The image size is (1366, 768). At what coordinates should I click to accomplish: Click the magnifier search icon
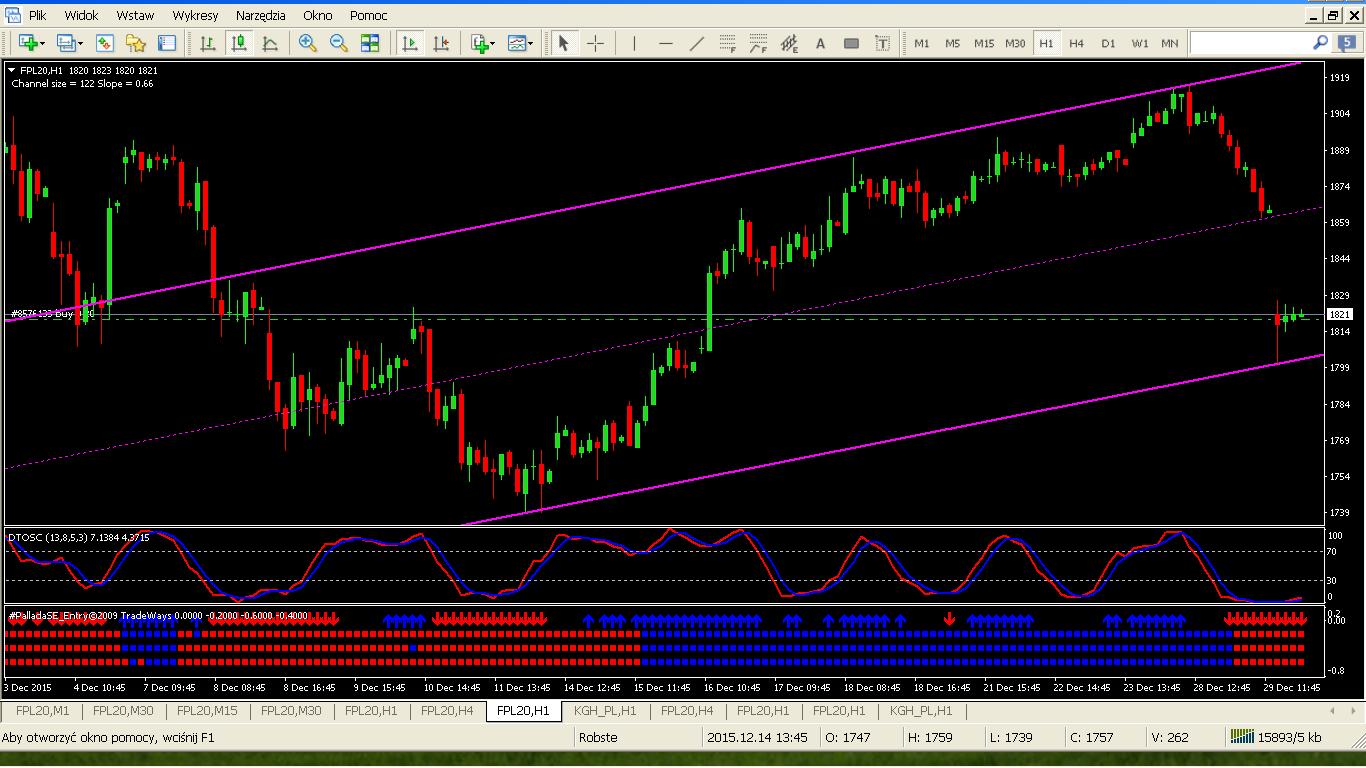[x=1320, y=43]
